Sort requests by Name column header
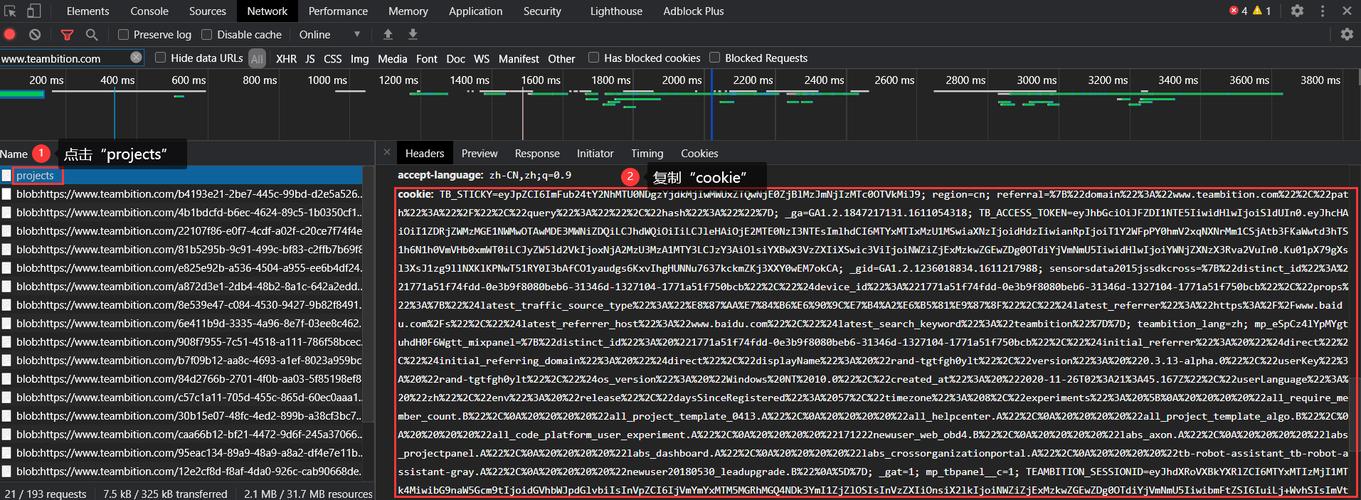Screen dimensions: 1361x500 14,154
